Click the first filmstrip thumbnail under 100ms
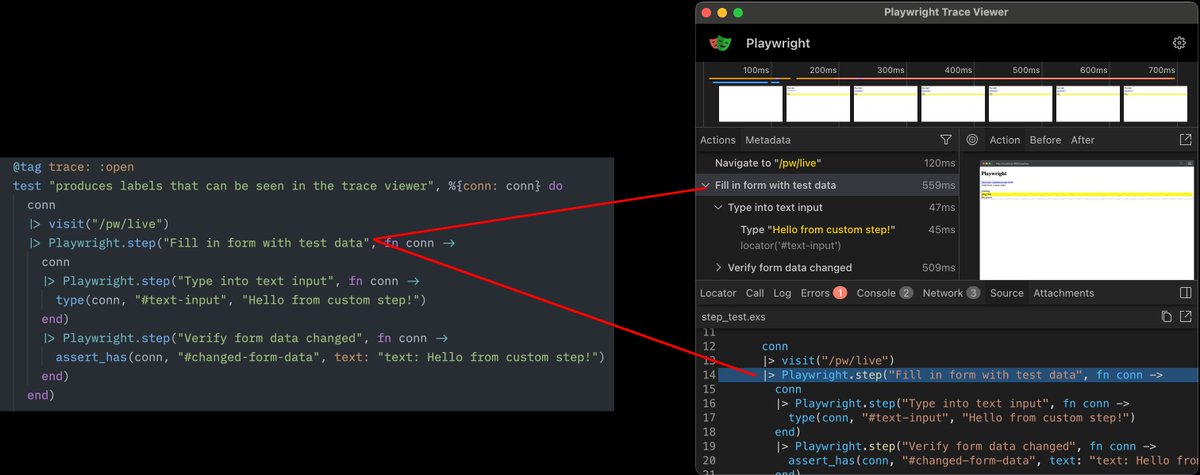Image resolution: width=1200 pixels, height=475 pixels. point(750,104)
